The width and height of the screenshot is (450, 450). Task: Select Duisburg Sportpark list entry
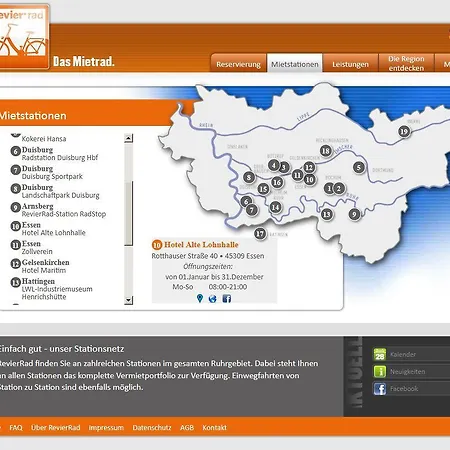52,172
